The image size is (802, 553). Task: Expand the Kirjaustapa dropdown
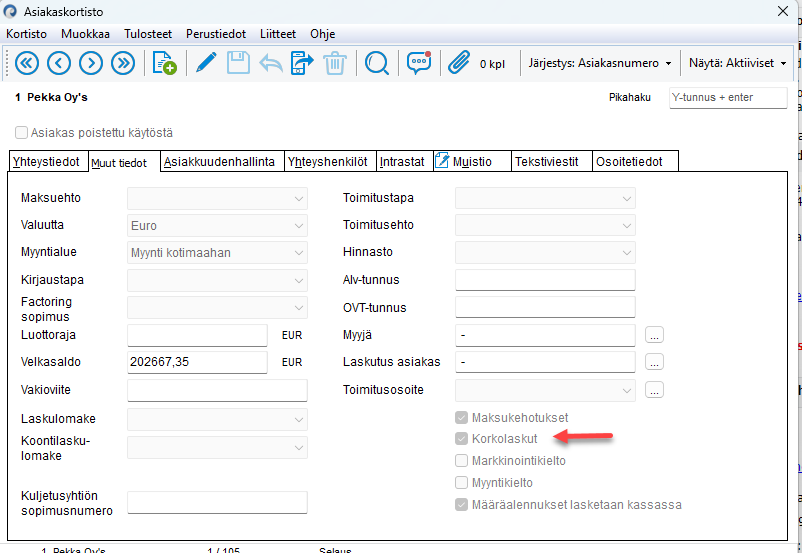(x=217, y=280)
